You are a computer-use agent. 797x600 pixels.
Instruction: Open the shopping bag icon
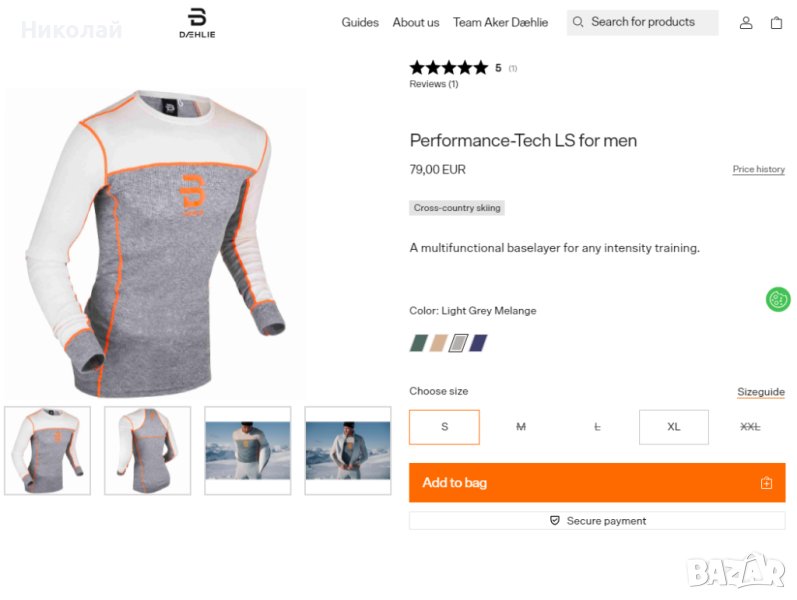tap(776, 23)
